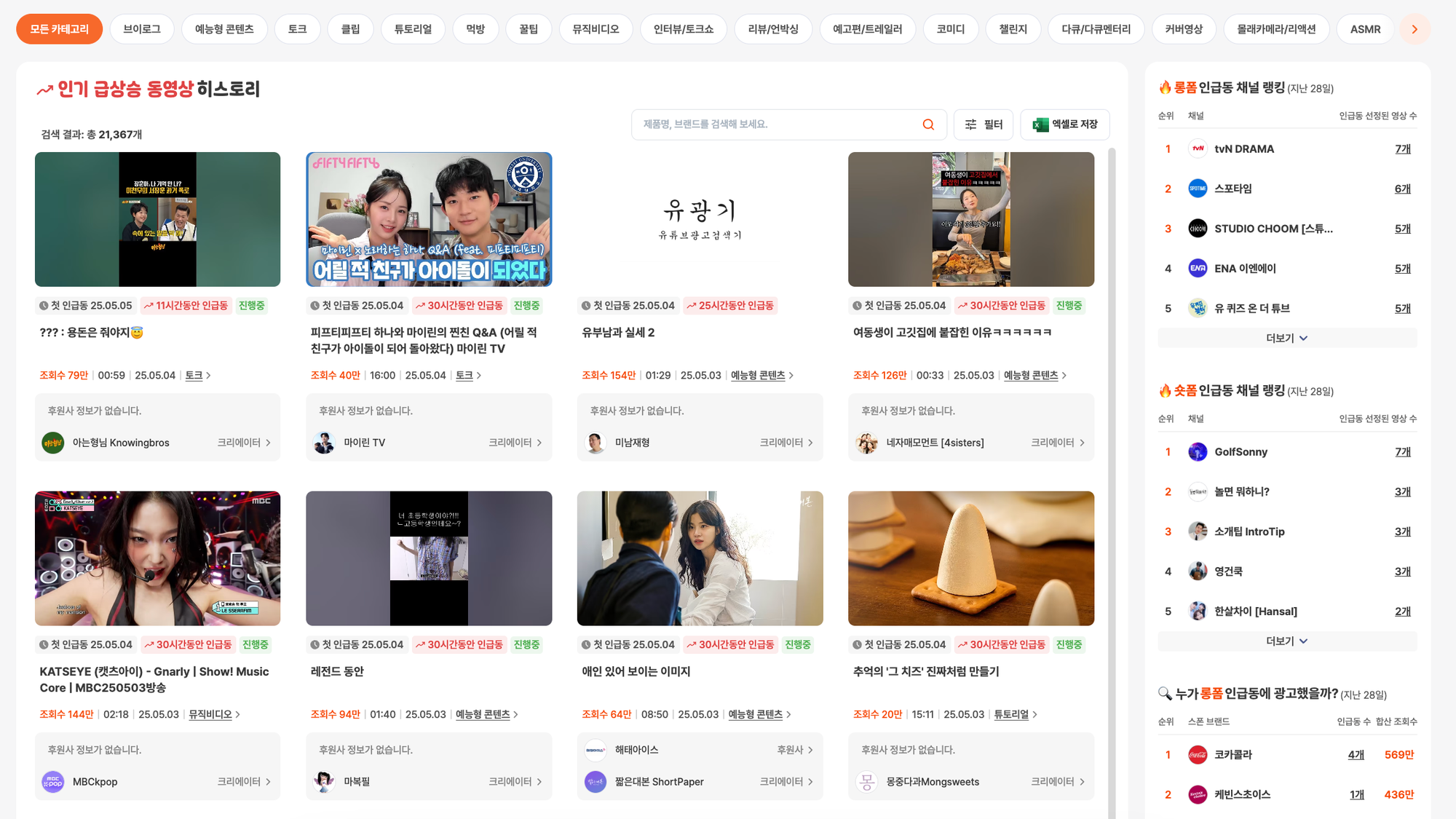Expand 더보기 under the shortform channel ranking
This screenshot has width=1456, height=819.
1286,641
